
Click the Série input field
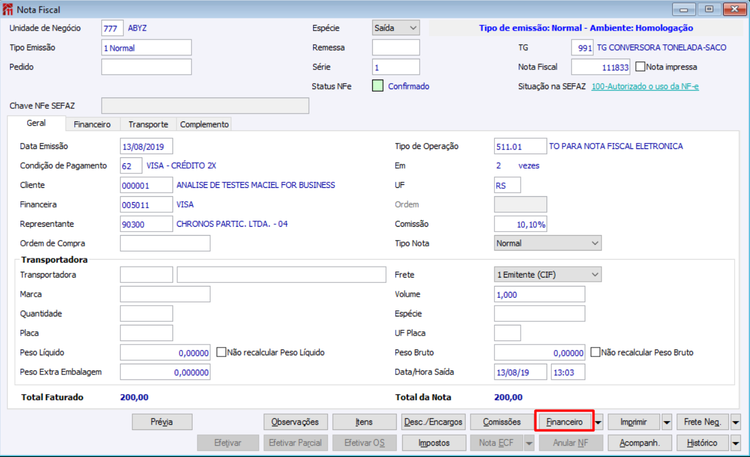point(396,67)
